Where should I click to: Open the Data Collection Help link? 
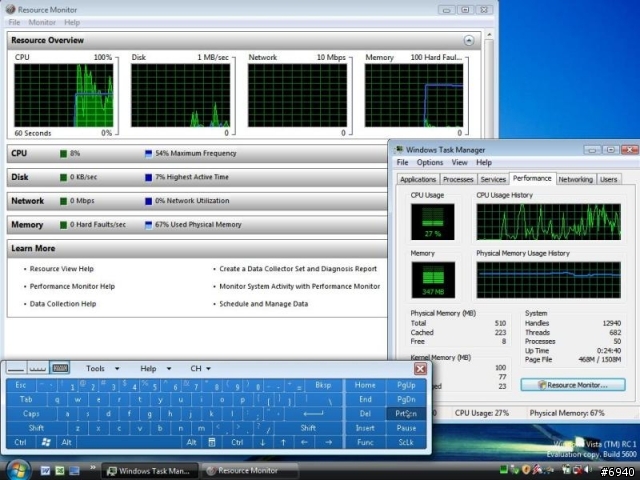tap(63, 304)
